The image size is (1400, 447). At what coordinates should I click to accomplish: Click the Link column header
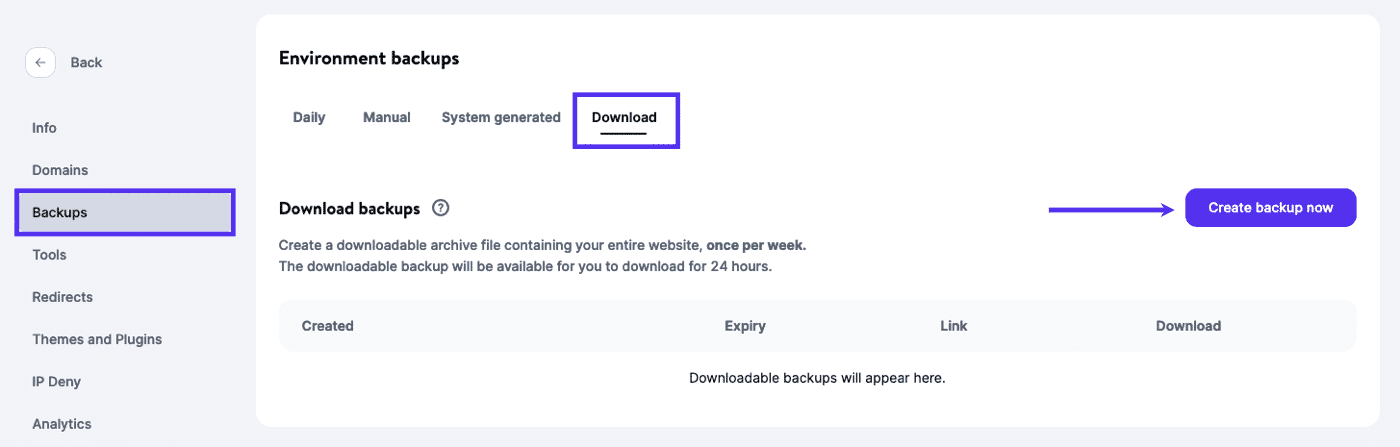954,326
